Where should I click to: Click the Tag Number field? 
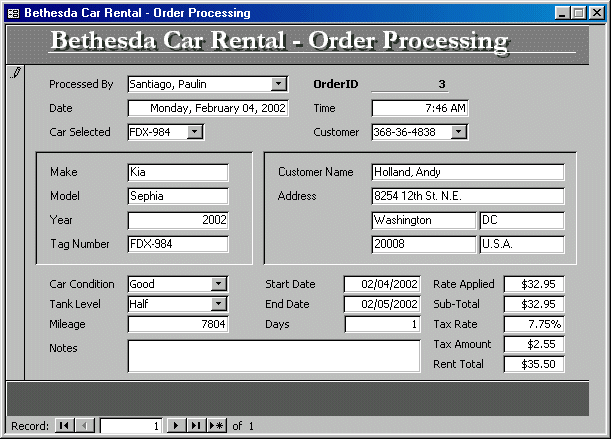pyautogui.click(x=178, y=244)
